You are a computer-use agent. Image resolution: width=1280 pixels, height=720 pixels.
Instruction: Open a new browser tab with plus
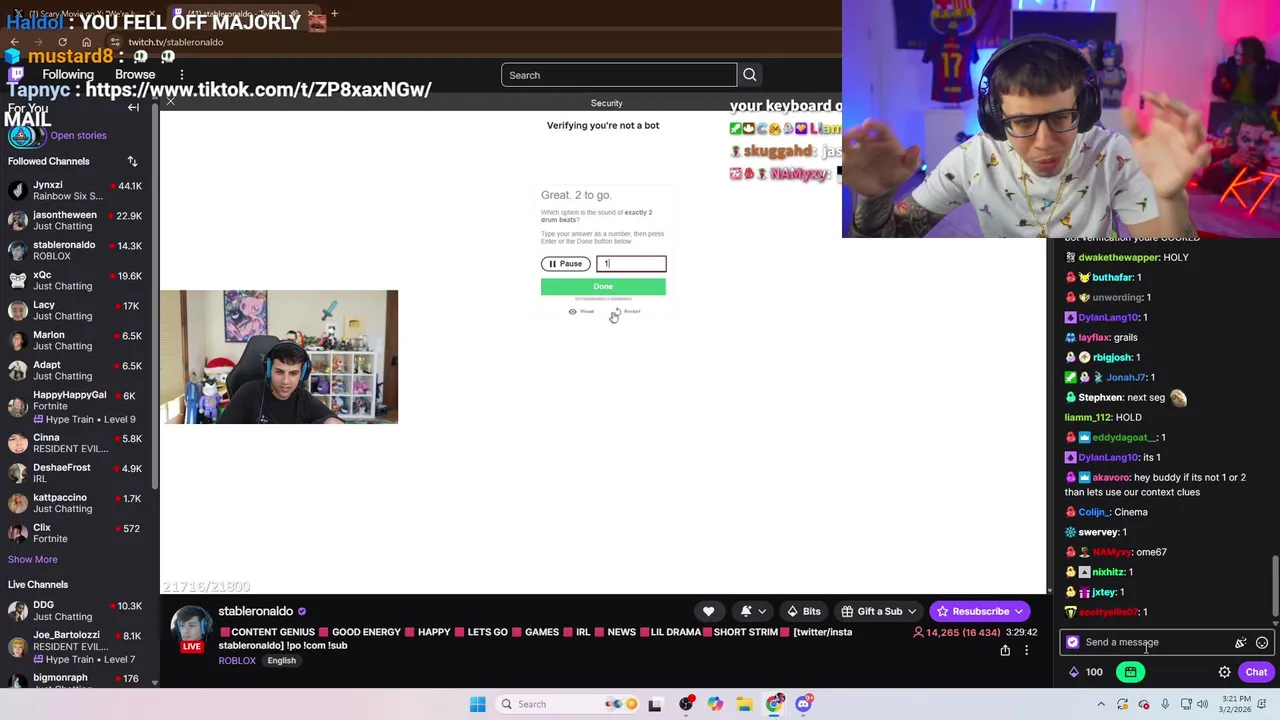(x=334, y=14)
